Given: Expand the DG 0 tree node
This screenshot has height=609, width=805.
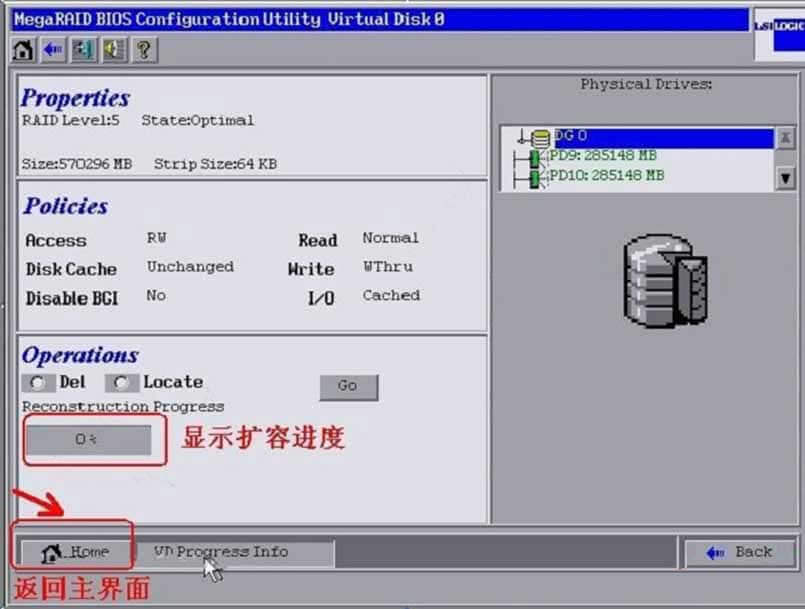Looking at the screenshot, I should point(521,137).
